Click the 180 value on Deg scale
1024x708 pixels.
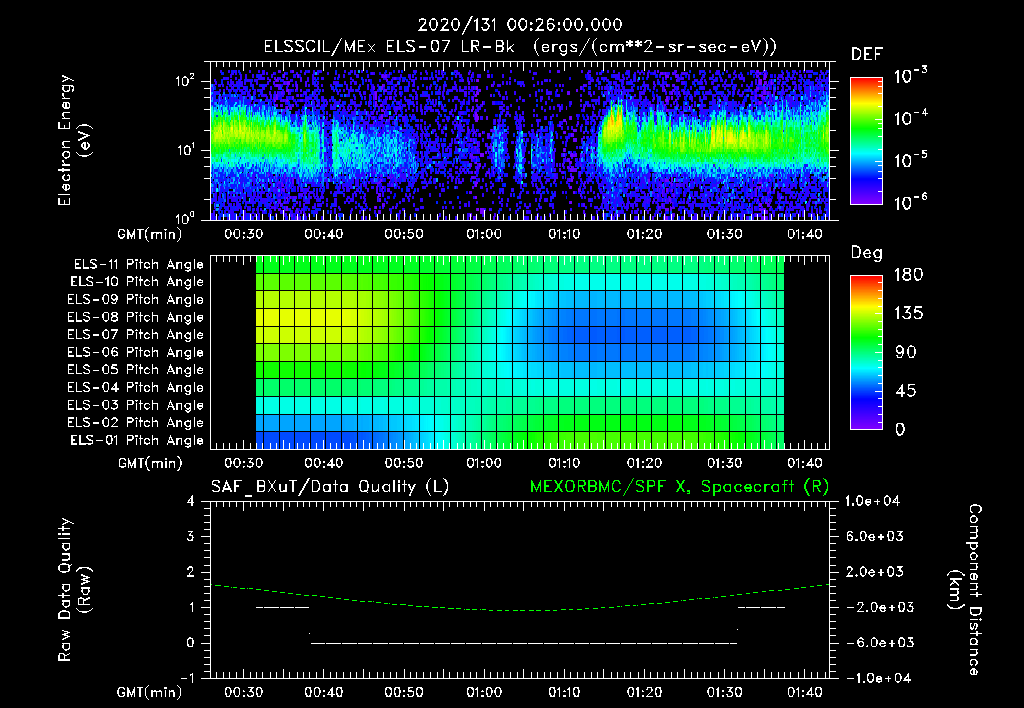(x=908, y=275)
